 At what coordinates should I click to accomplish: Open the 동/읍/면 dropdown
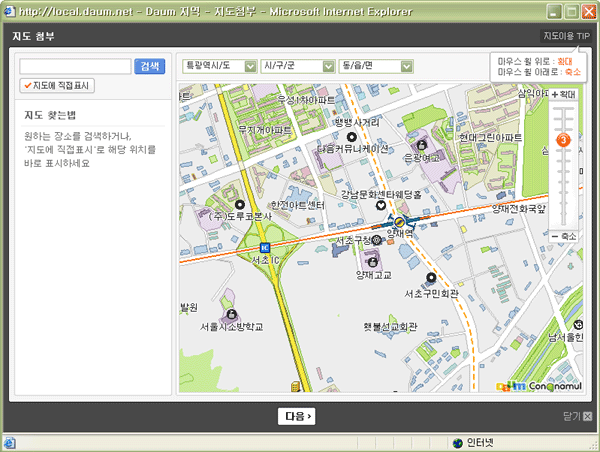(x=376, y=66)
